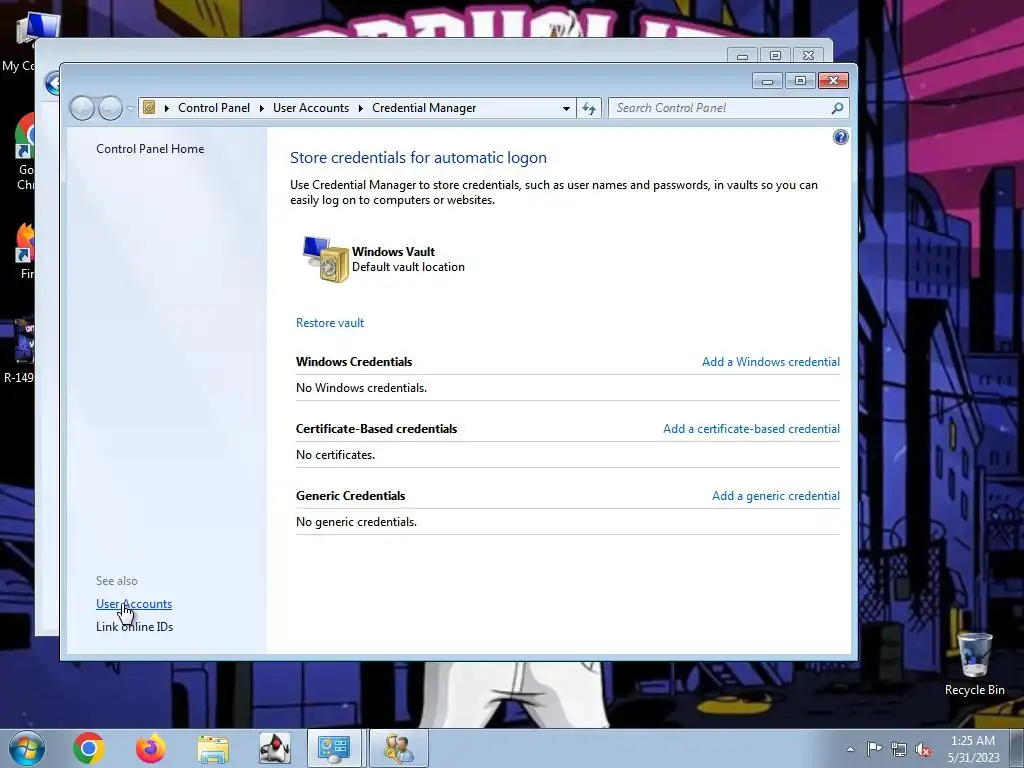Screen dimensions: 1024x768
Task: Open Action Center flag in system tray
Action: click(x=874, y=748)
